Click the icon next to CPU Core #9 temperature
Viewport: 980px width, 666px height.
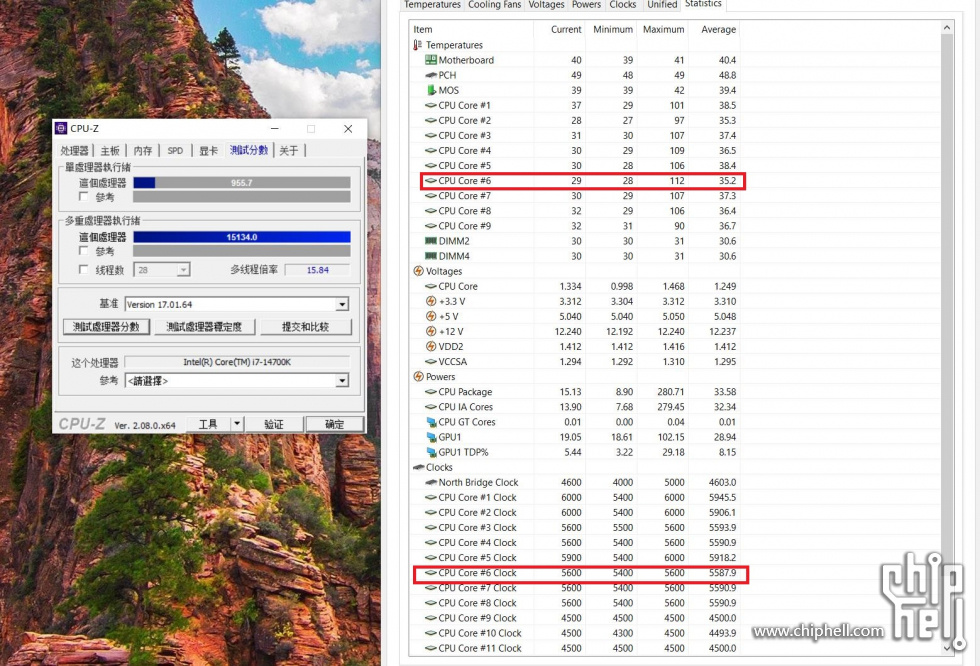[x=431, y=226]
